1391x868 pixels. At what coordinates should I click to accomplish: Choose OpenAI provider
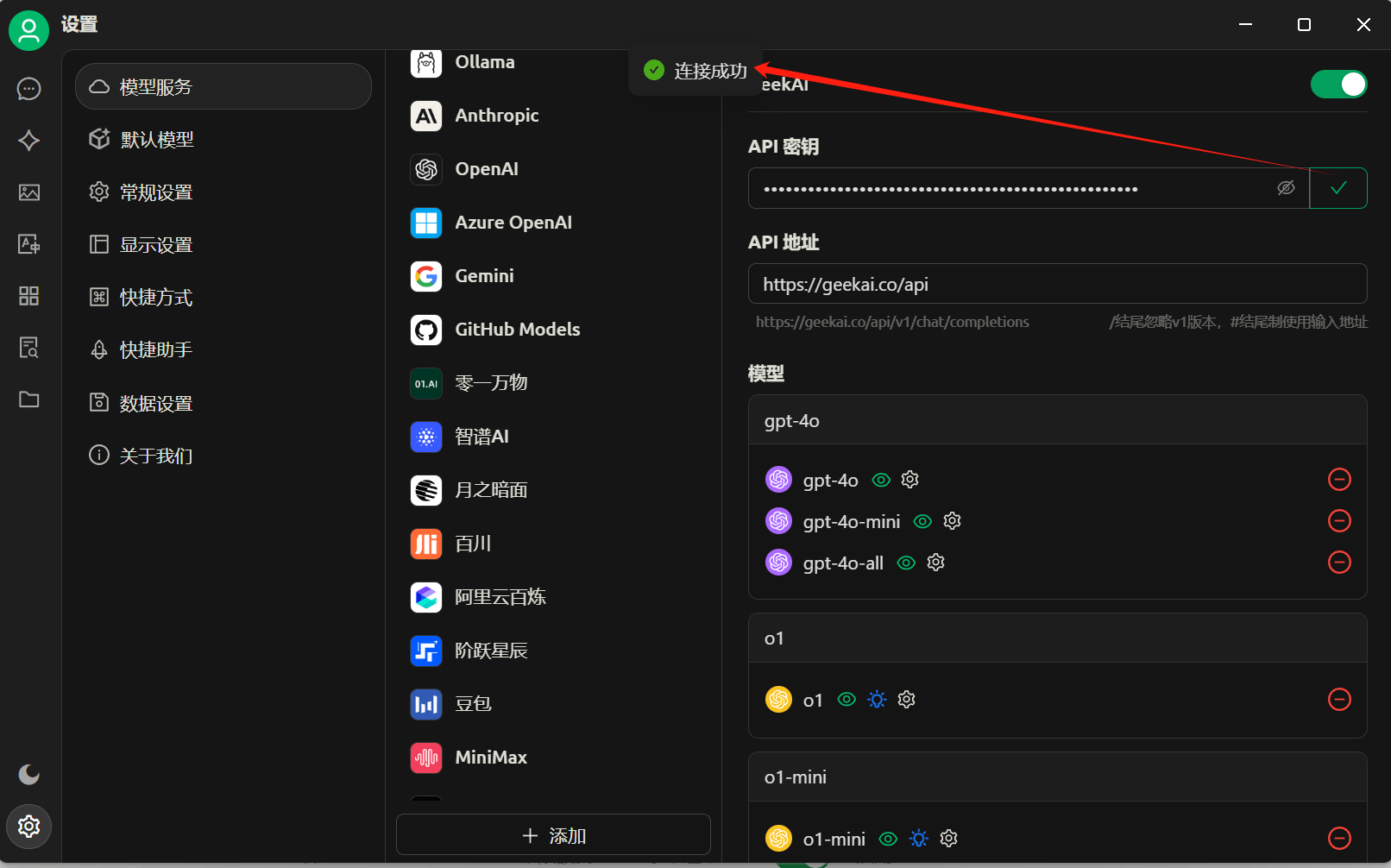(x=553, y=169)
